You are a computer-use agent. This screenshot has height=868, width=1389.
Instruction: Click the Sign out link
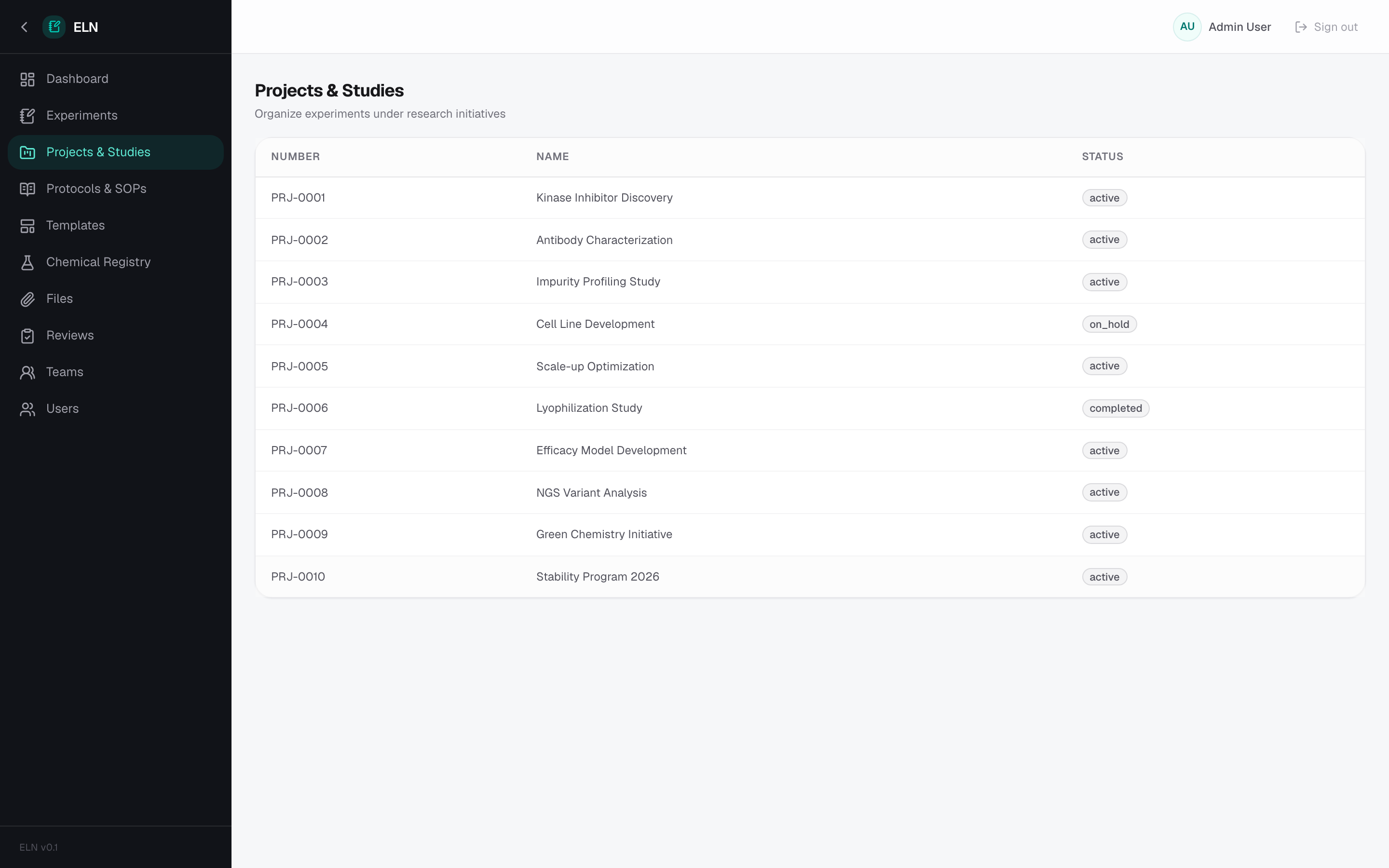tap(1326, 27)
